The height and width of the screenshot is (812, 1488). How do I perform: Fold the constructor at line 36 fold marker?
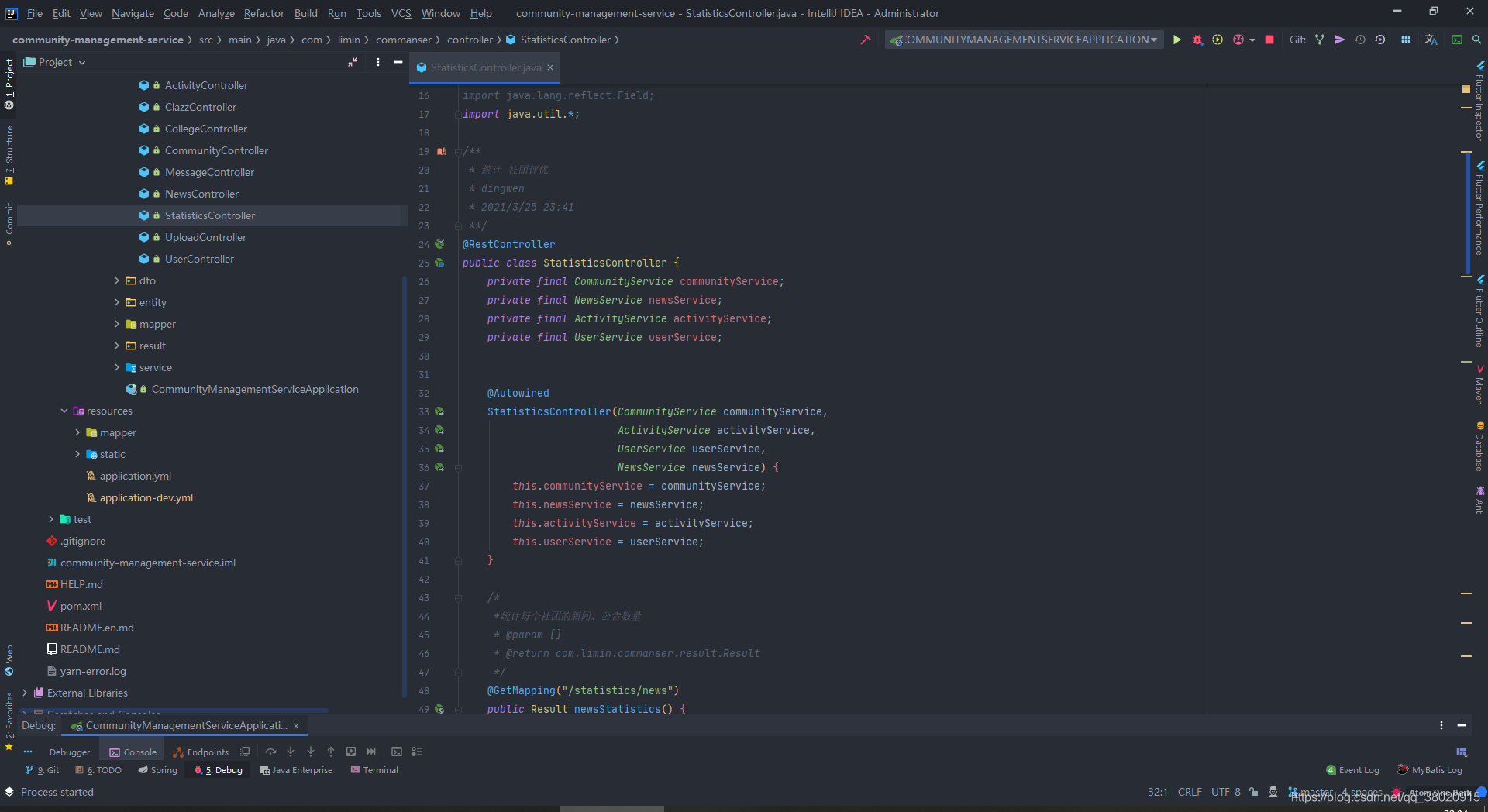pyautogui.click(x=458, y=467)
